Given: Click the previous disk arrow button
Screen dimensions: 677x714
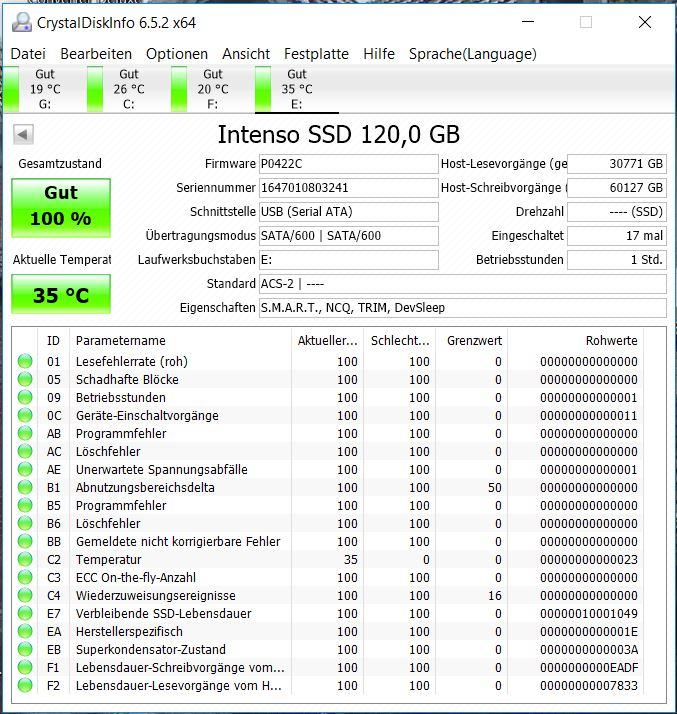Looking at the screenshot, I should click(23, 134).
